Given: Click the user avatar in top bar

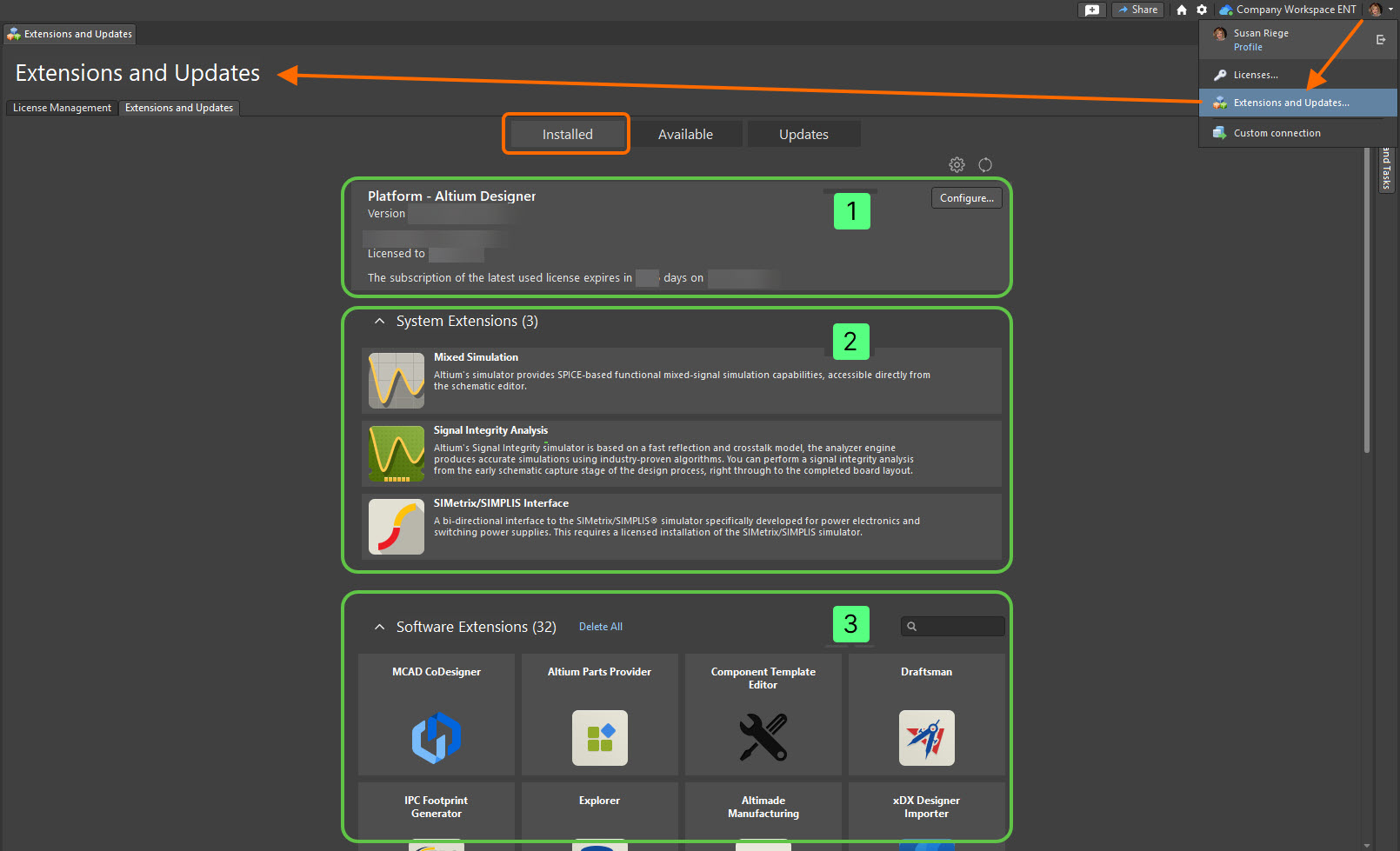Looking at the screenshot, I should pos(1376,10).
